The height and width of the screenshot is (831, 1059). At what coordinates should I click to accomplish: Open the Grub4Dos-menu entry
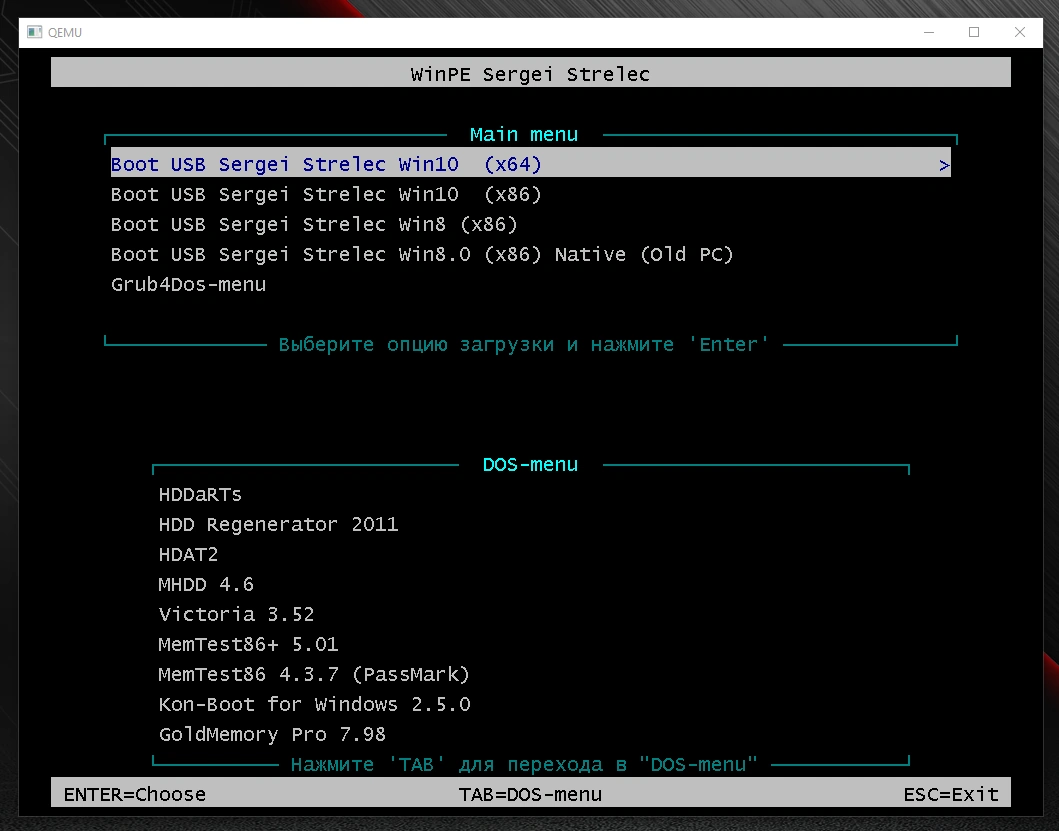188,284
